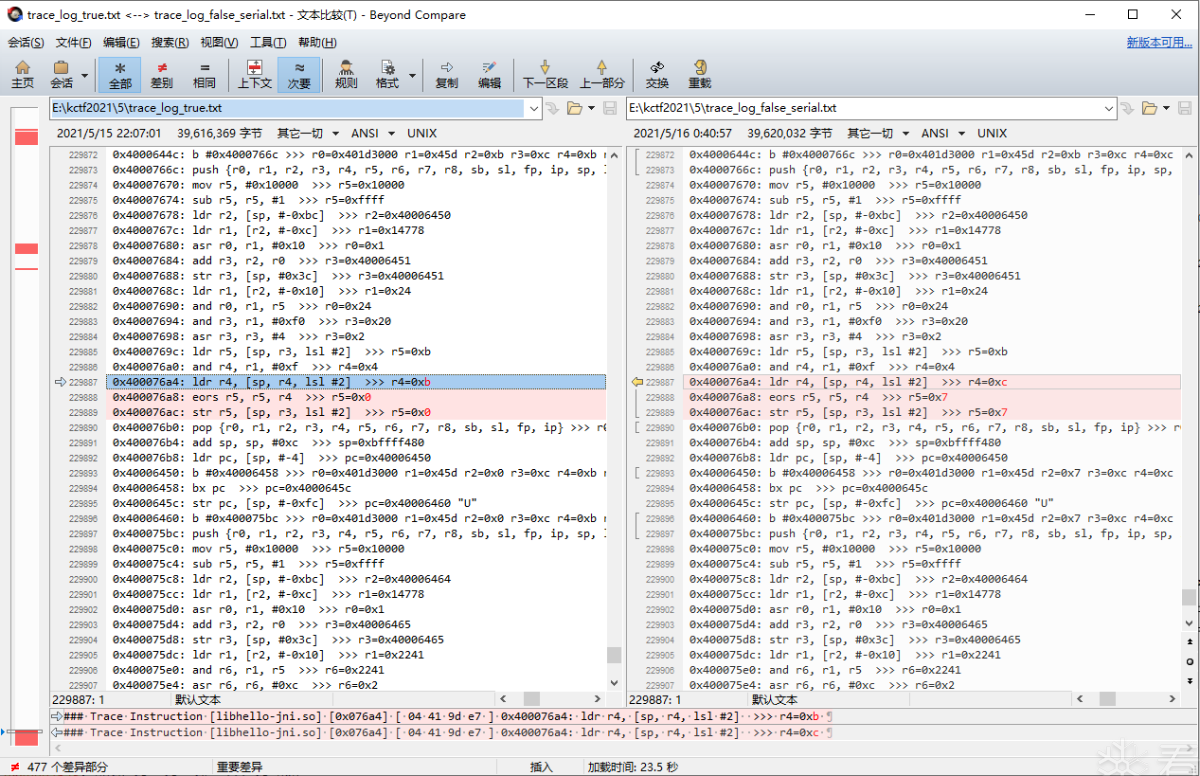Click right pane vertical scrollbar thumb
This screenshot has height=776, width=1200.
(x=1189, y=597)
